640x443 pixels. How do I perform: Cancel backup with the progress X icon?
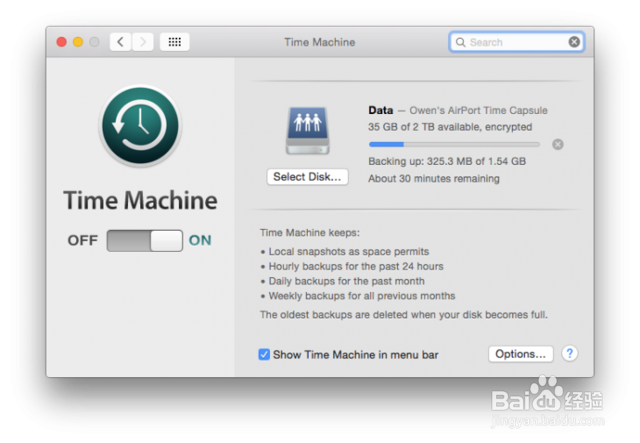coord(558,144)
